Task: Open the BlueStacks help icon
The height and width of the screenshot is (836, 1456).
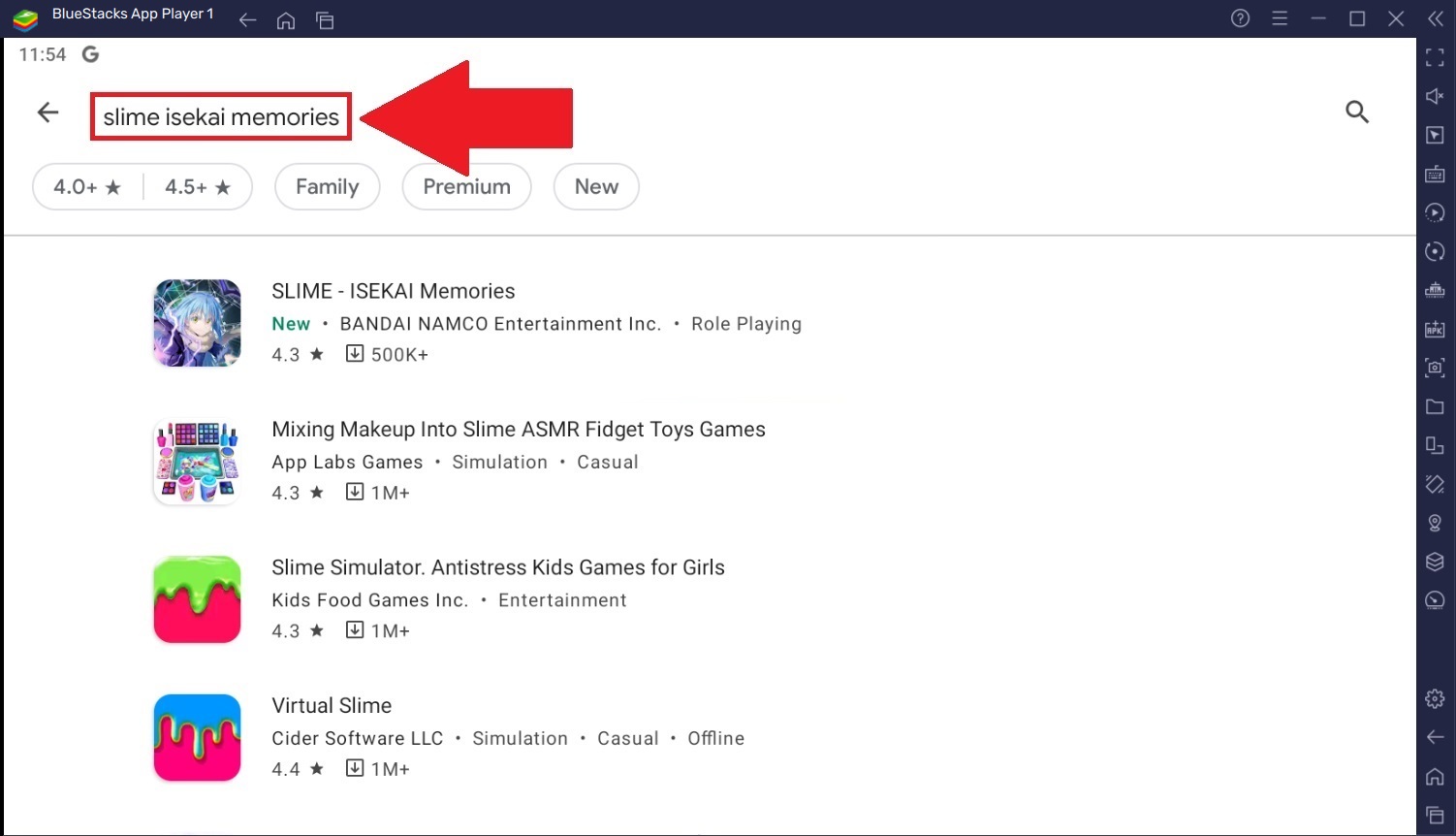Action: coord(1240,18)
